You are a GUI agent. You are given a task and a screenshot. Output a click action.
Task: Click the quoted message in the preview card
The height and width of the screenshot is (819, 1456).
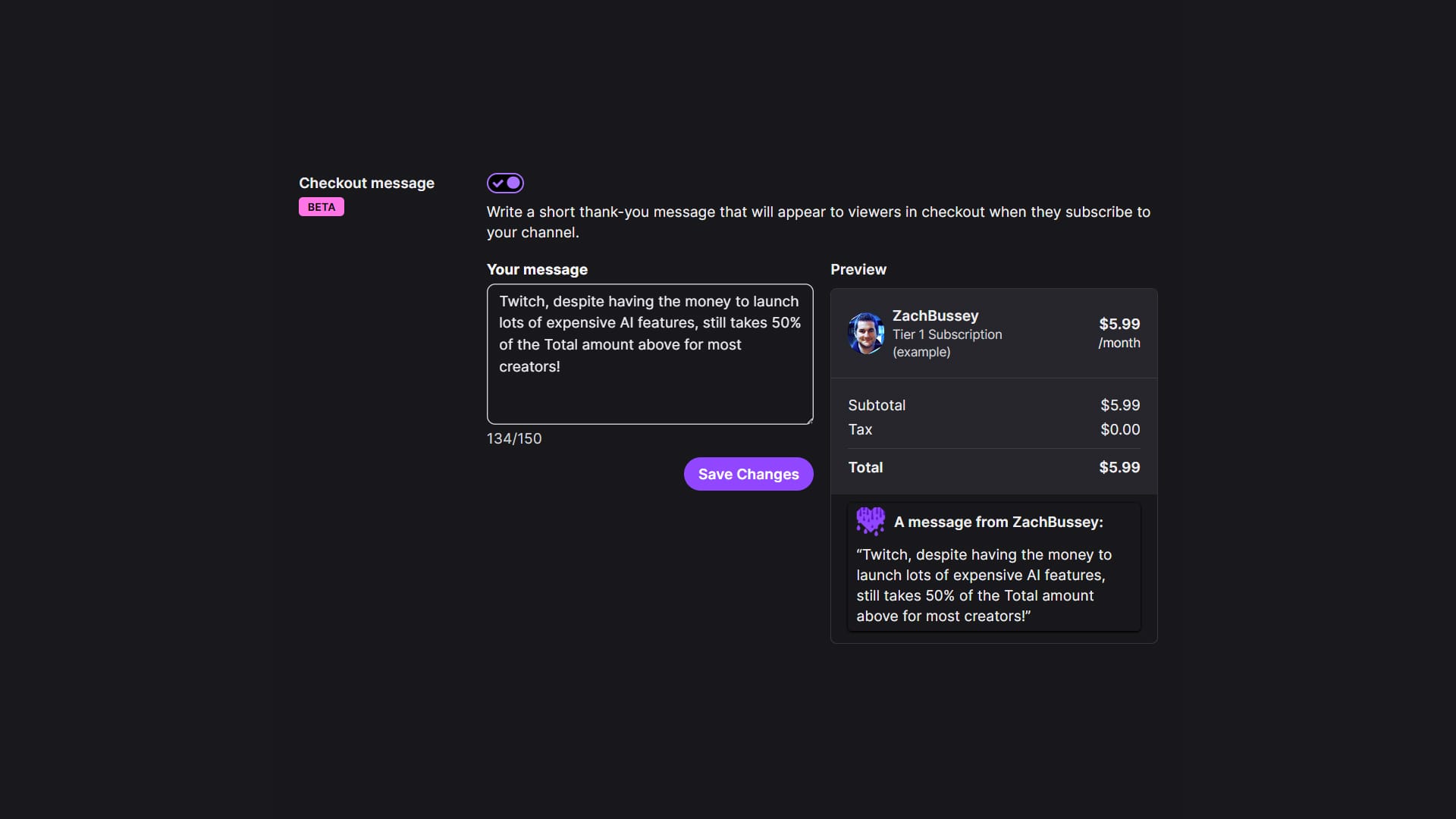pyautogui.click(x=984, y=585)
